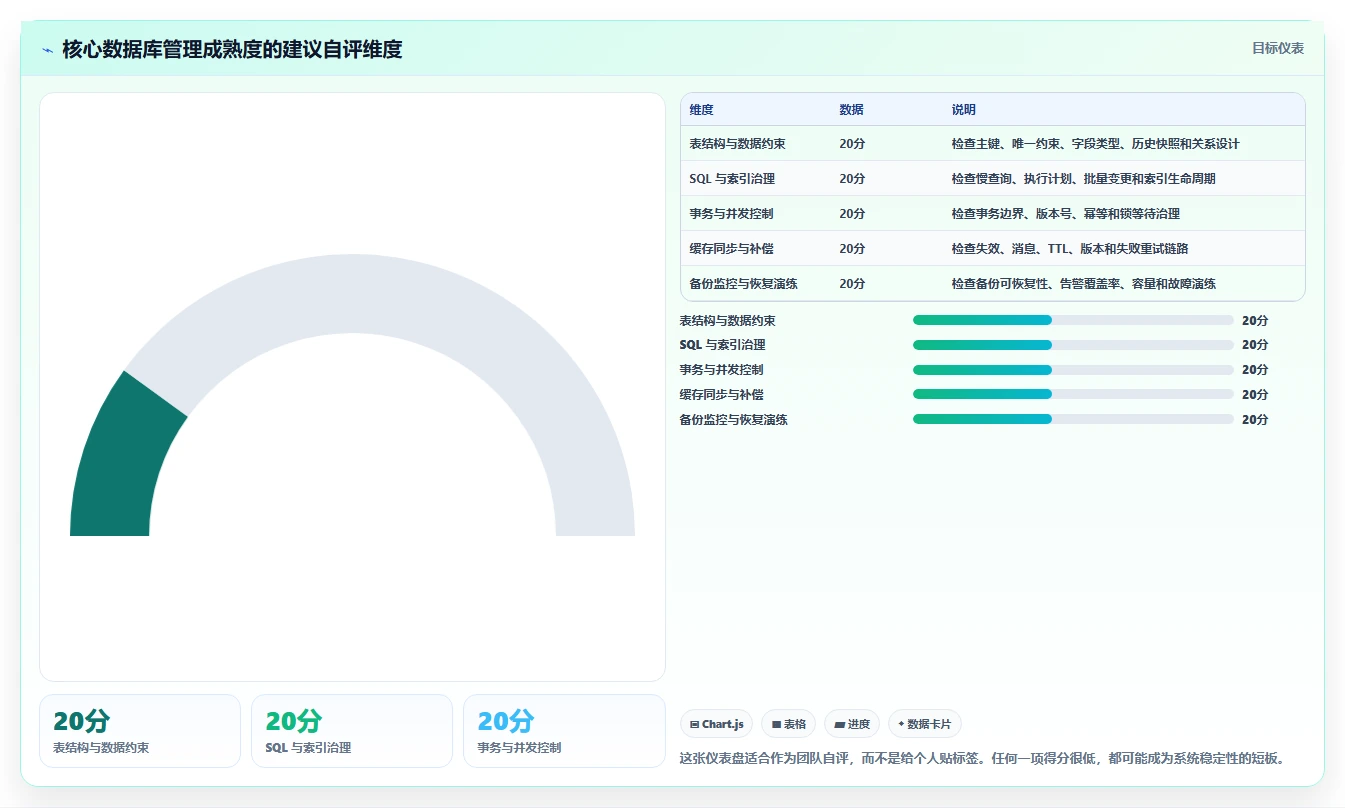Select table cell 表结构与数据约束
Image resolution: width=1345 pixels, height=808 pixels.
pos(737,144)
